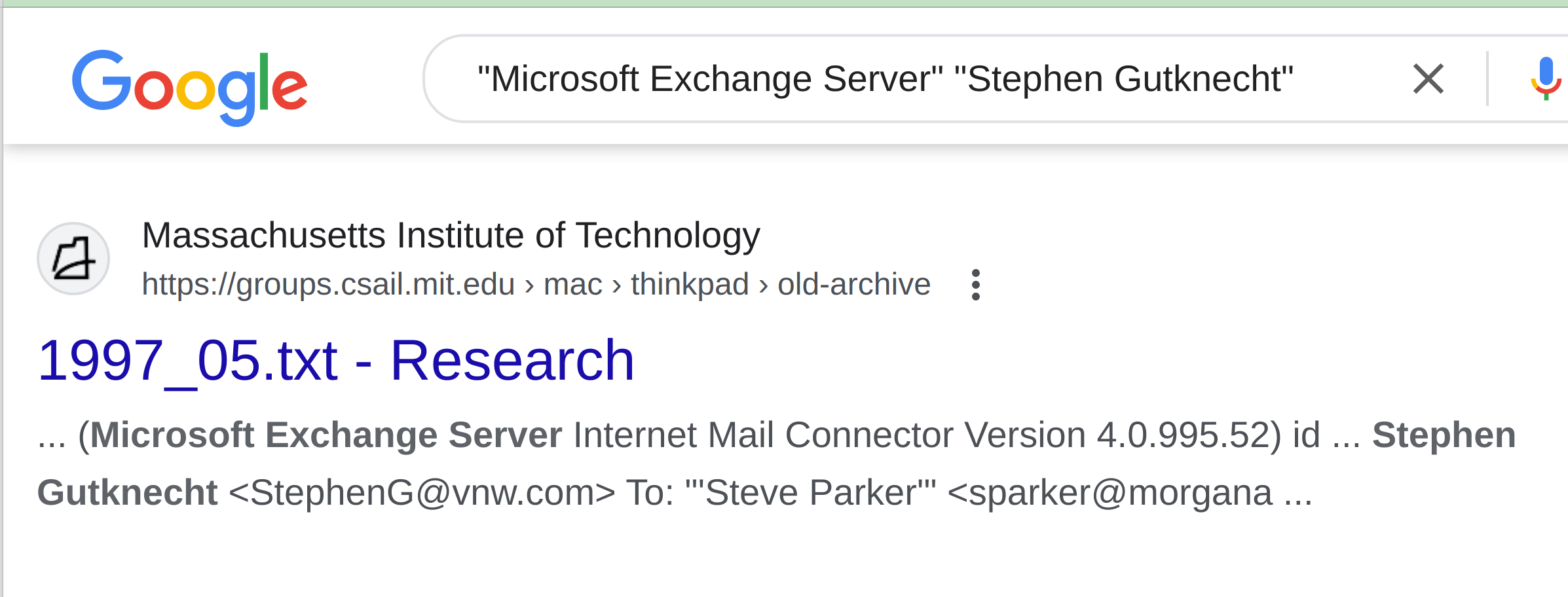The height and width of the screenshot is (597, 1568).
Task: Click the old-archive breadcrumb segment
Action: pos(854,285)
